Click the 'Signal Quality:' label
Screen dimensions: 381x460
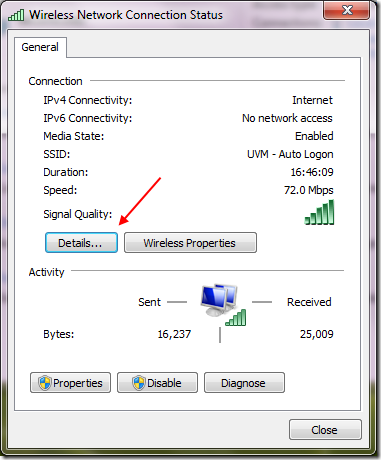click(78, 214)
